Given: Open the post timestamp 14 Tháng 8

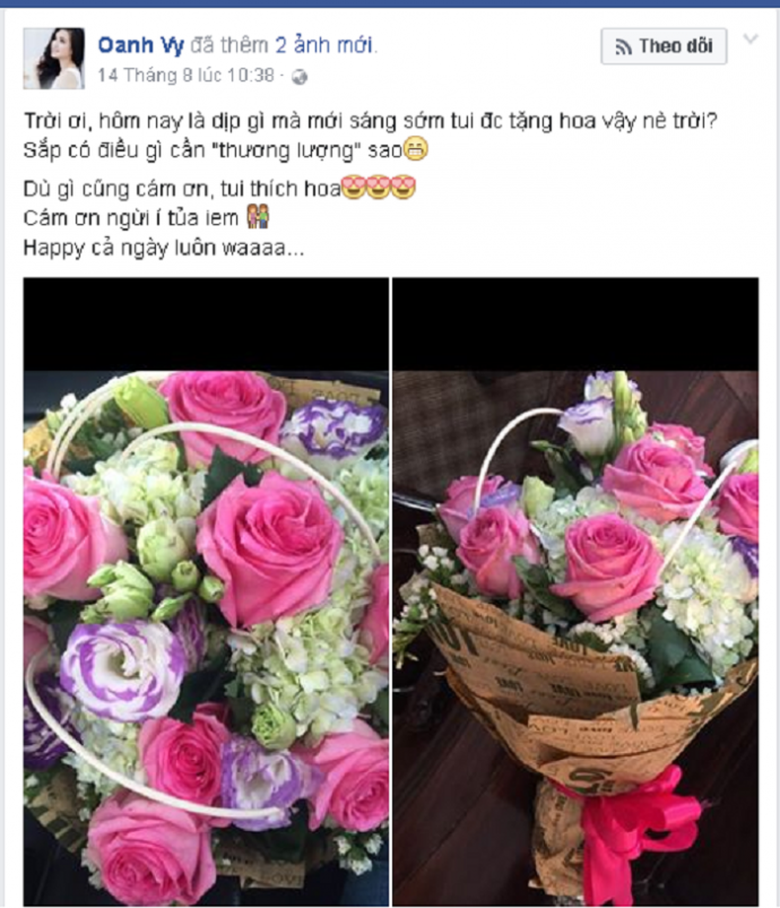Looking at the screenshot, I should coord(185,75).
